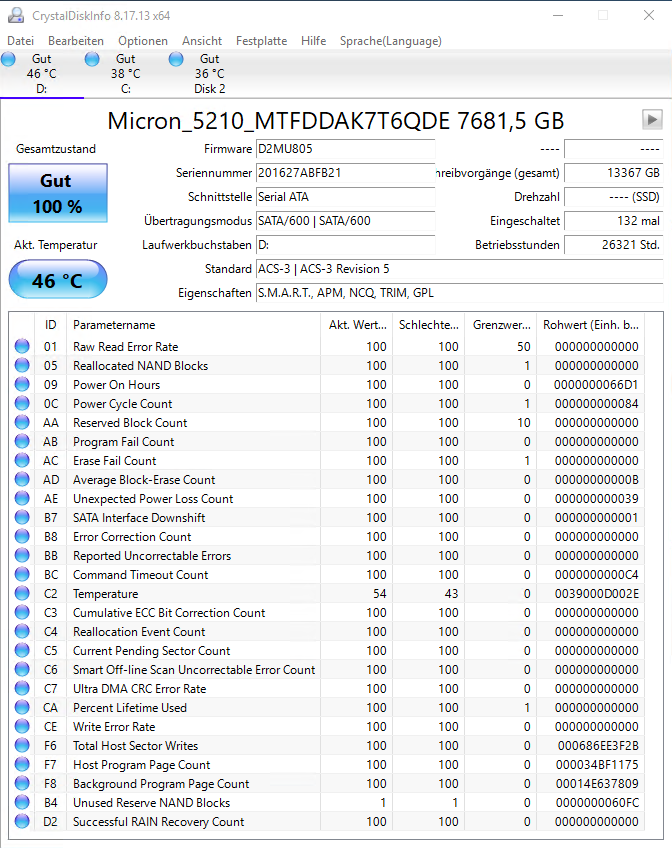Select the Disk 2 tab at 36 °C

pos(209,74)
